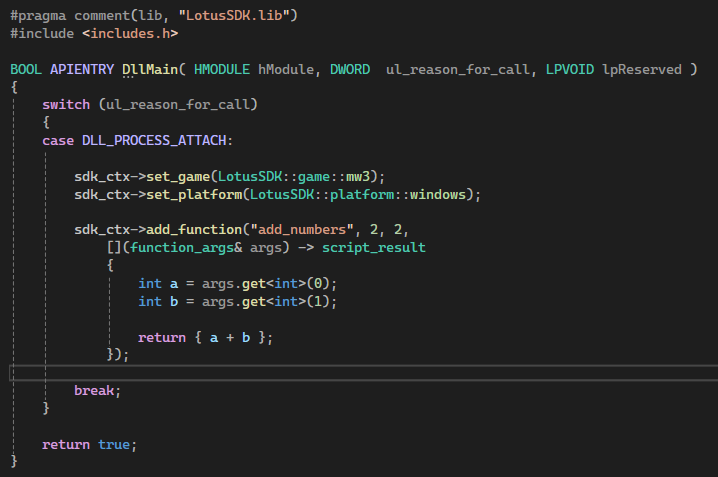Click the platform namespace in set_platform call

362,195
